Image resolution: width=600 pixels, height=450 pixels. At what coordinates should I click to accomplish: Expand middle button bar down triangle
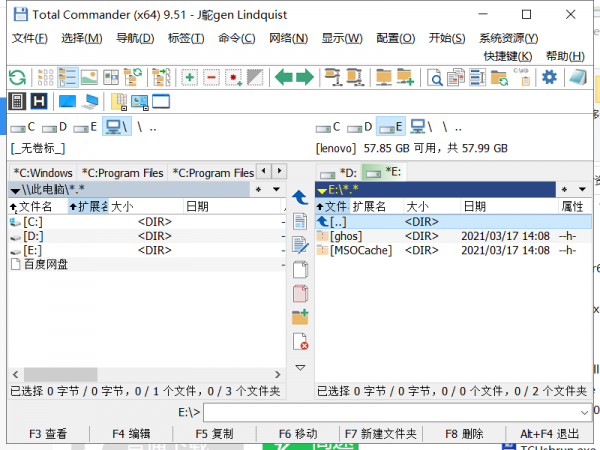tap(300, 367)
